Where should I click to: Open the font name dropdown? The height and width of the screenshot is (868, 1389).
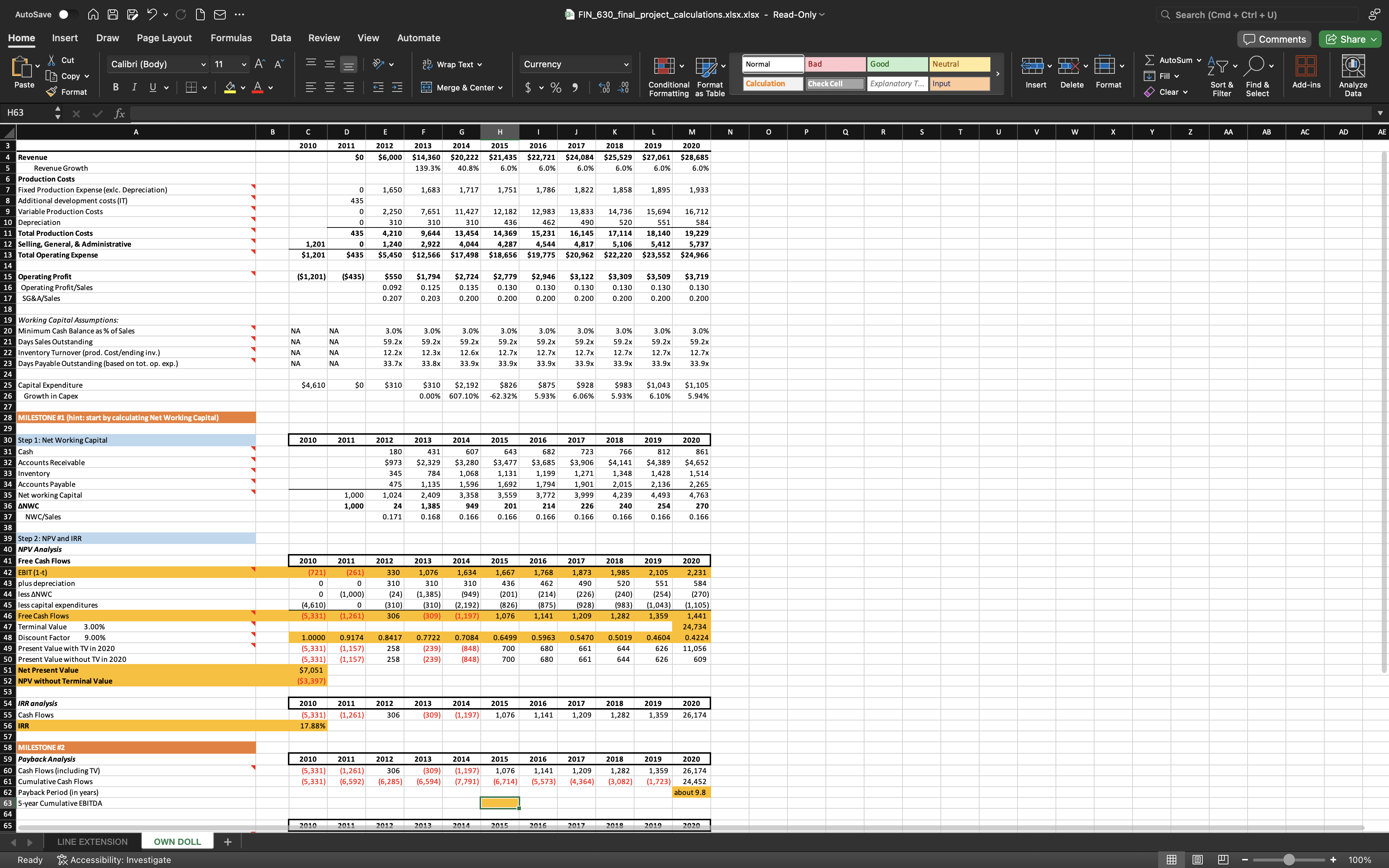tap(203, 64)
